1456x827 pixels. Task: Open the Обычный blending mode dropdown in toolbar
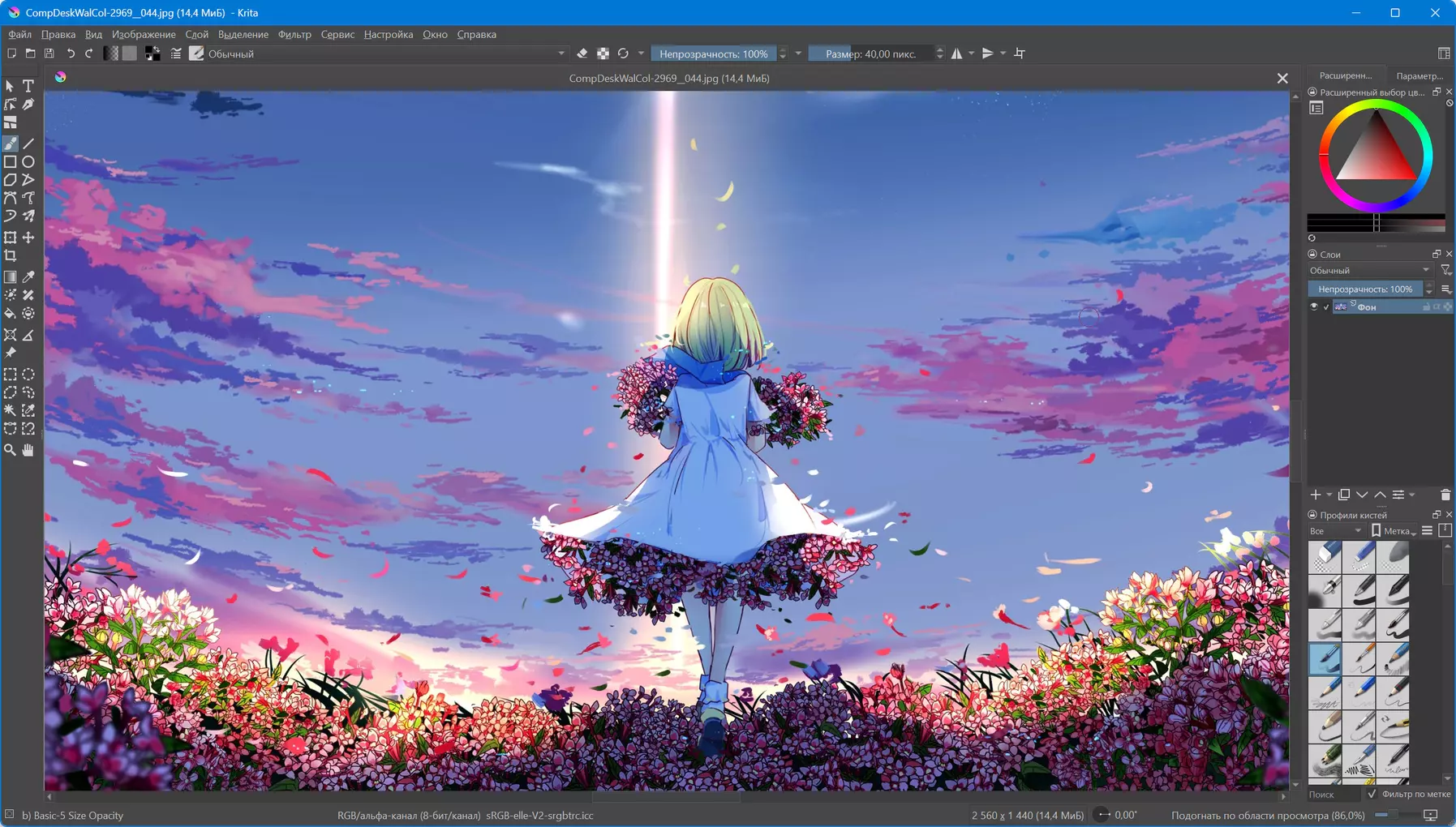pos(387,54)
